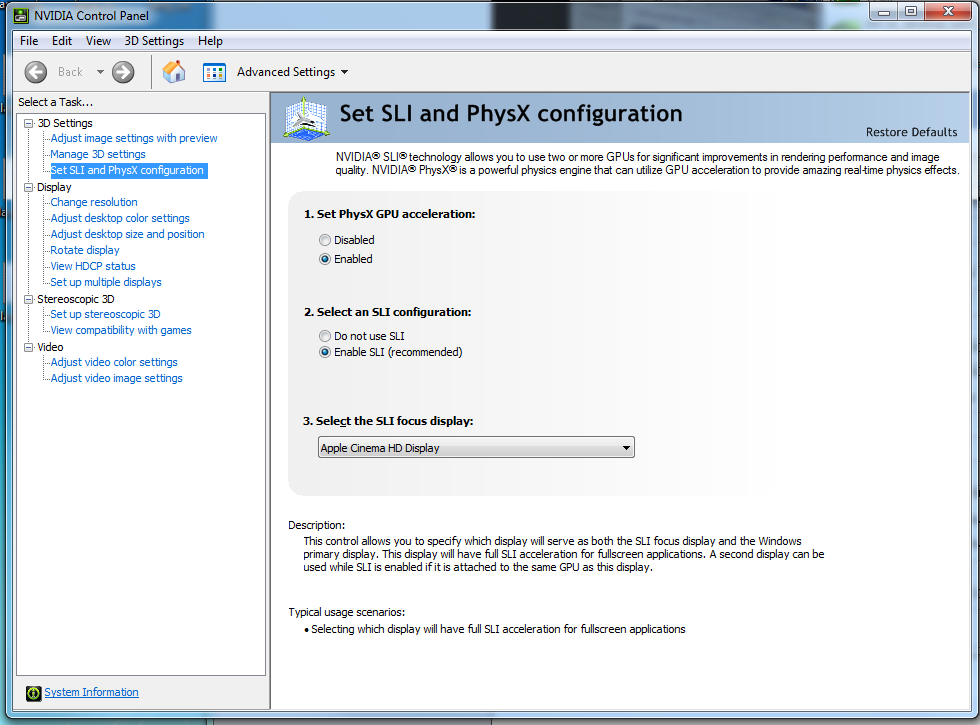
Task: Open Rotate display task
Action: [x=84, y=250]
